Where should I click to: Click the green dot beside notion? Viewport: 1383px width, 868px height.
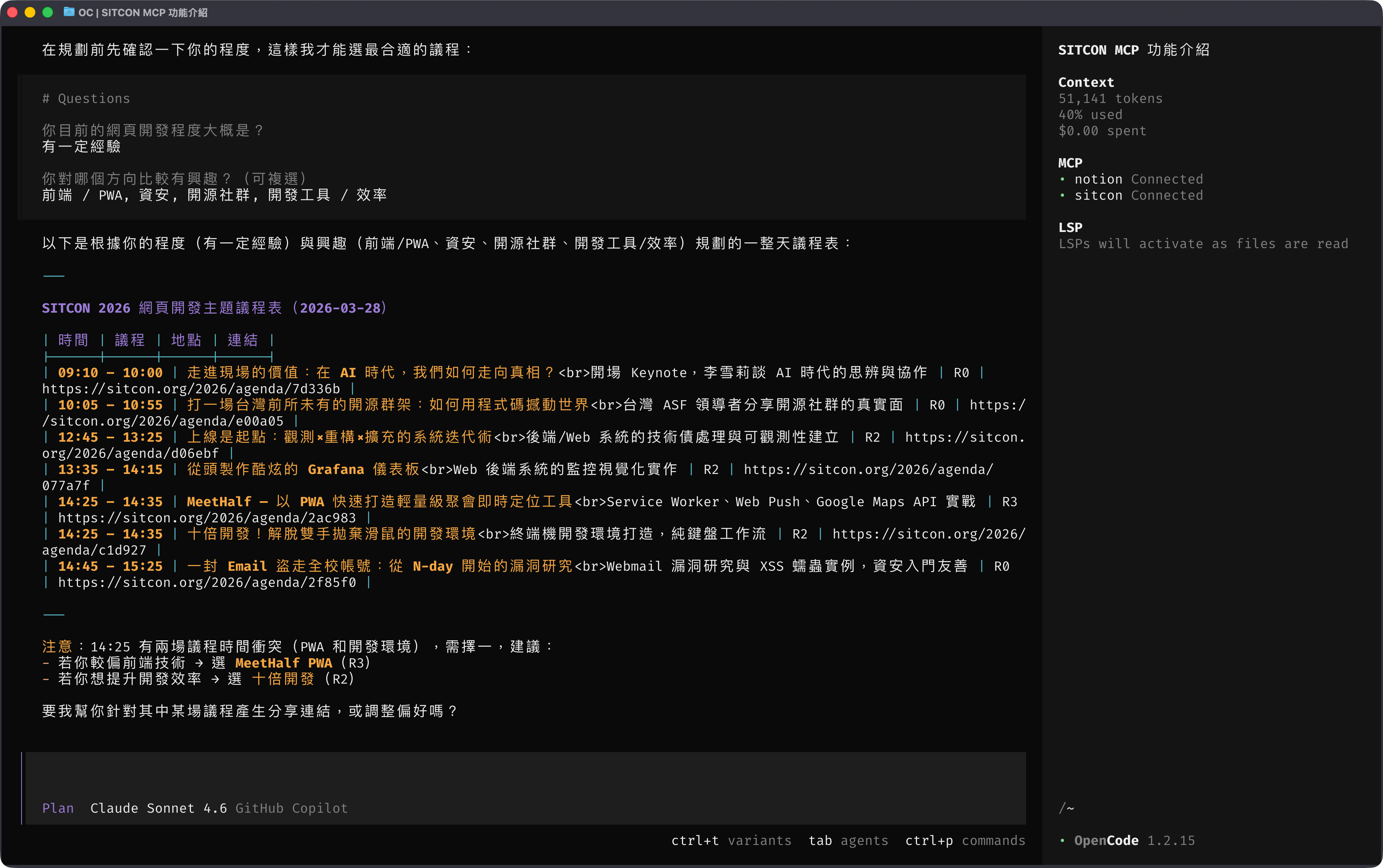coord(1062,180)
